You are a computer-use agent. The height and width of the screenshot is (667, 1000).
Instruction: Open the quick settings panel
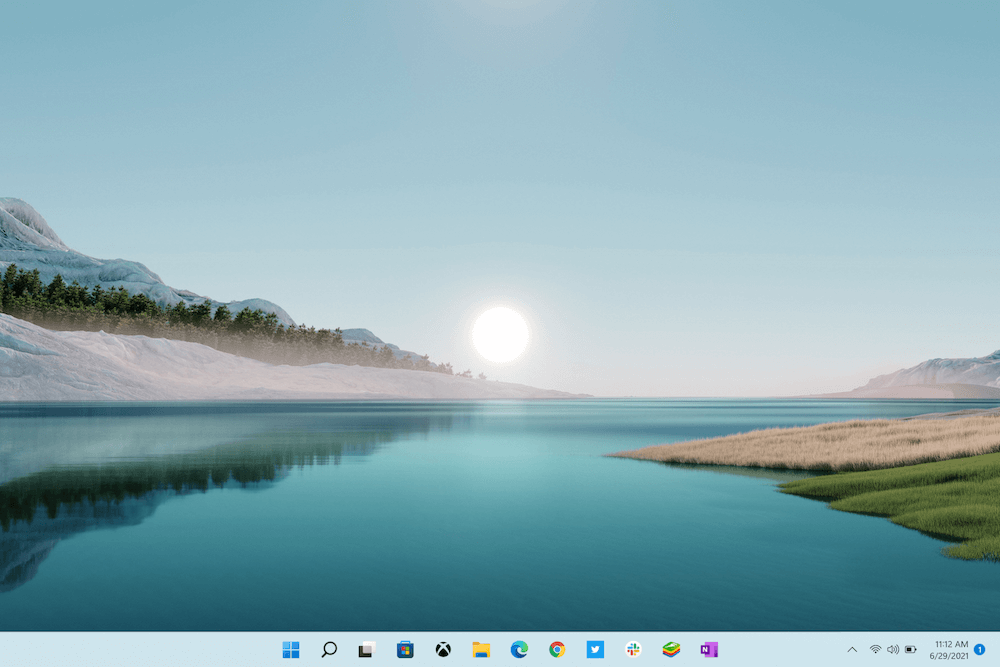[x=893, y=650]
